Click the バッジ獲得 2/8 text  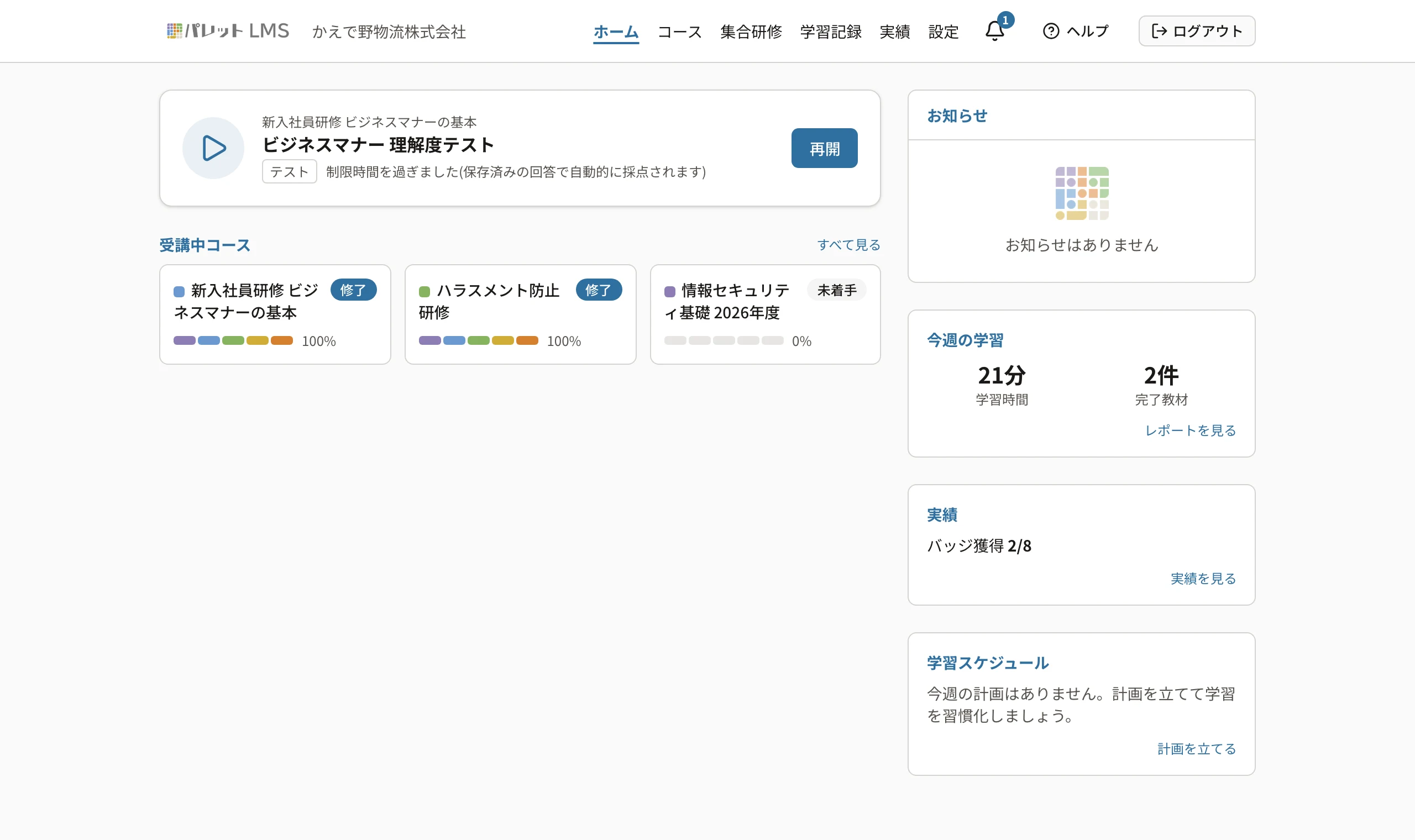click(x=978, y=545)
